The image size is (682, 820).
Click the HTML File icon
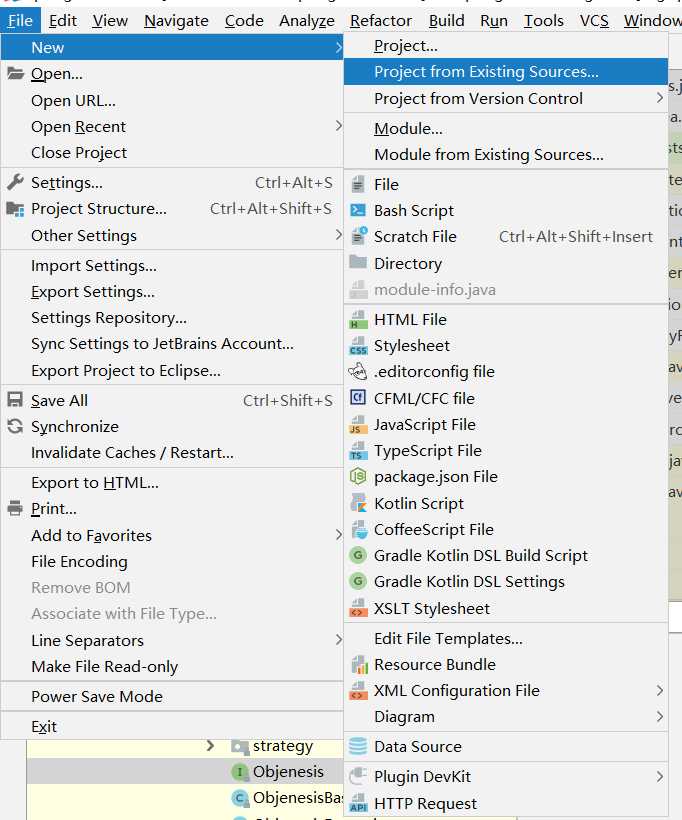(x=358, y=319)
